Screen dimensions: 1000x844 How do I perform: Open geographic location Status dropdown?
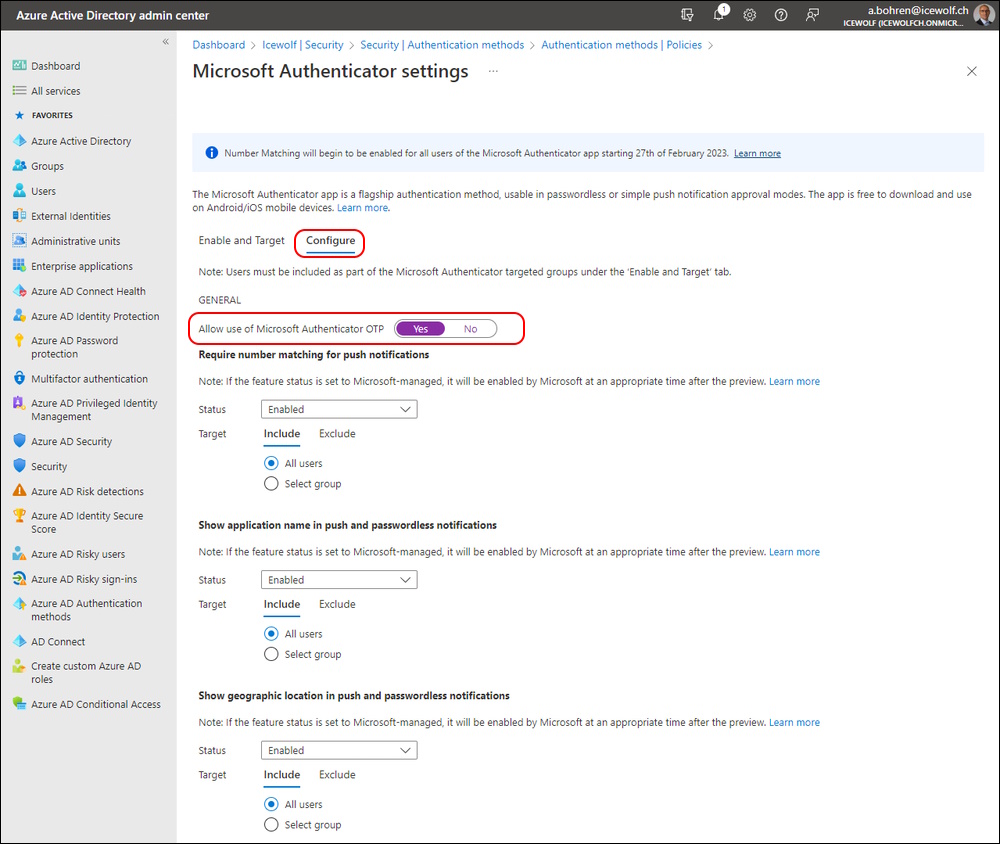coord(339,750)
